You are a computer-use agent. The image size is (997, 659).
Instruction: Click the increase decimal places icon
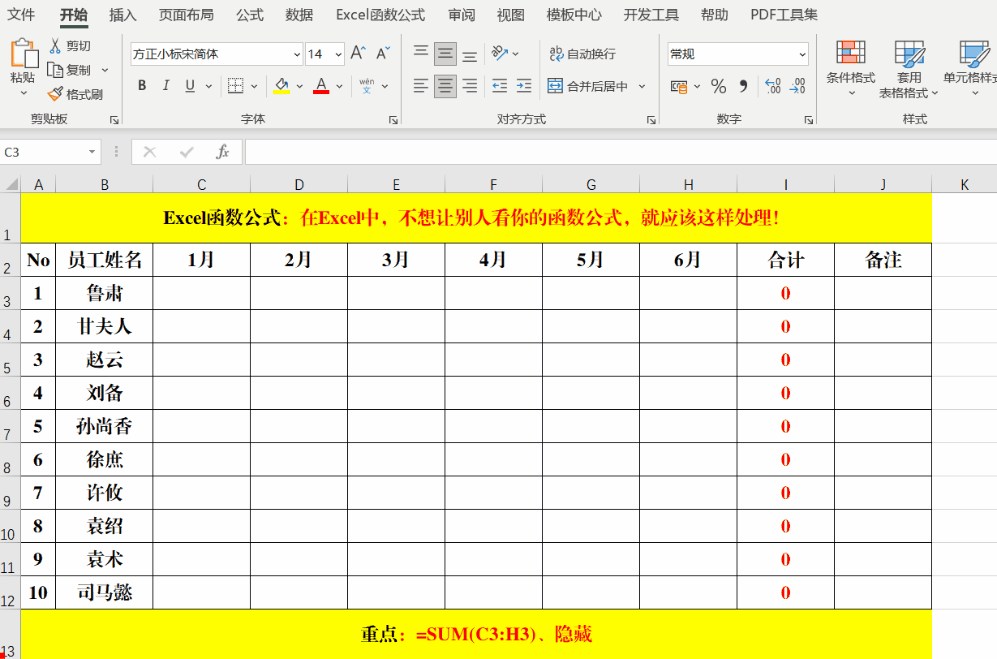pyautogui.click(x=773, y=86)
